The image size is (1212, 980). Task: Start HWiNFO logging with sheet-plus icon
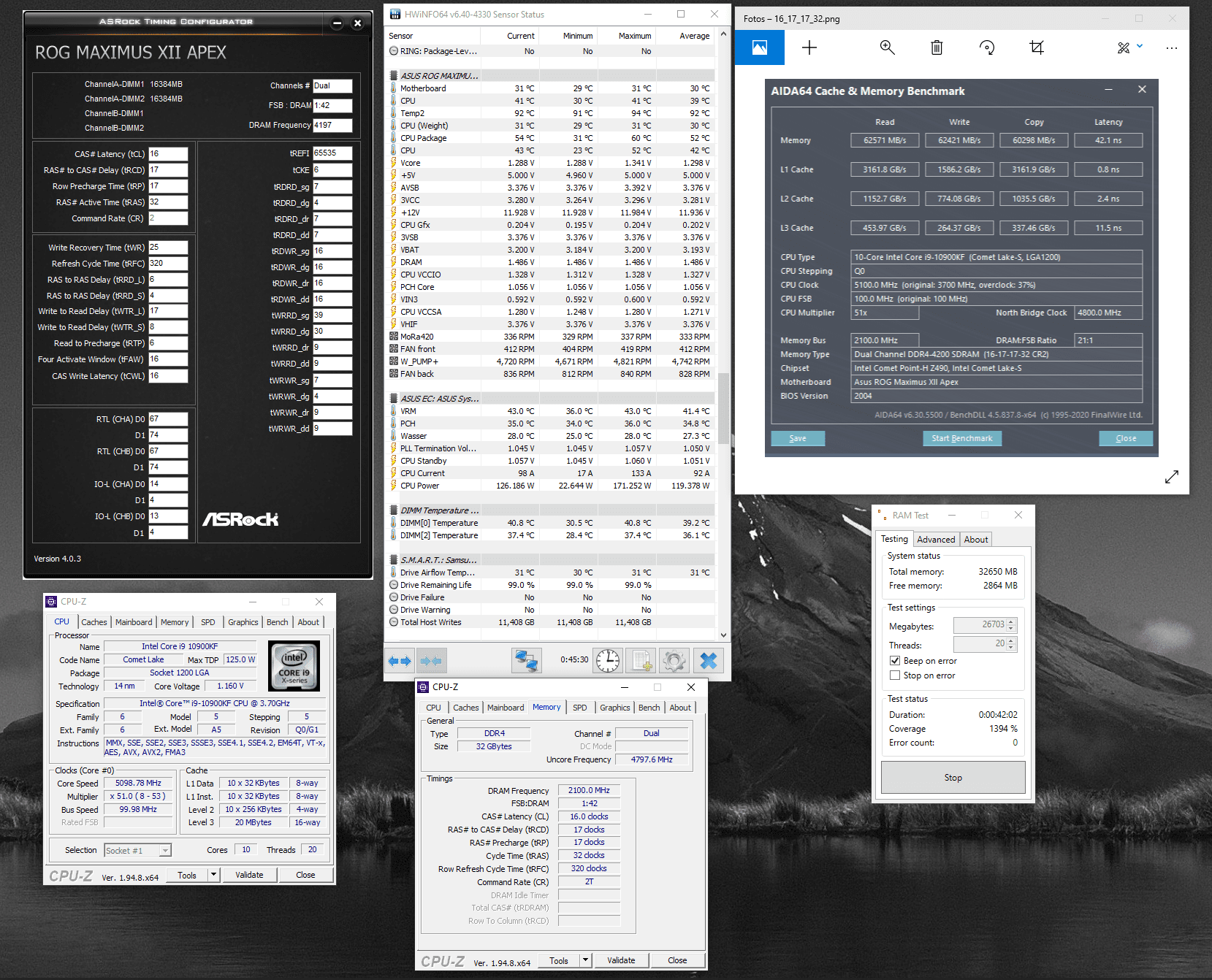tap(641, 661)
